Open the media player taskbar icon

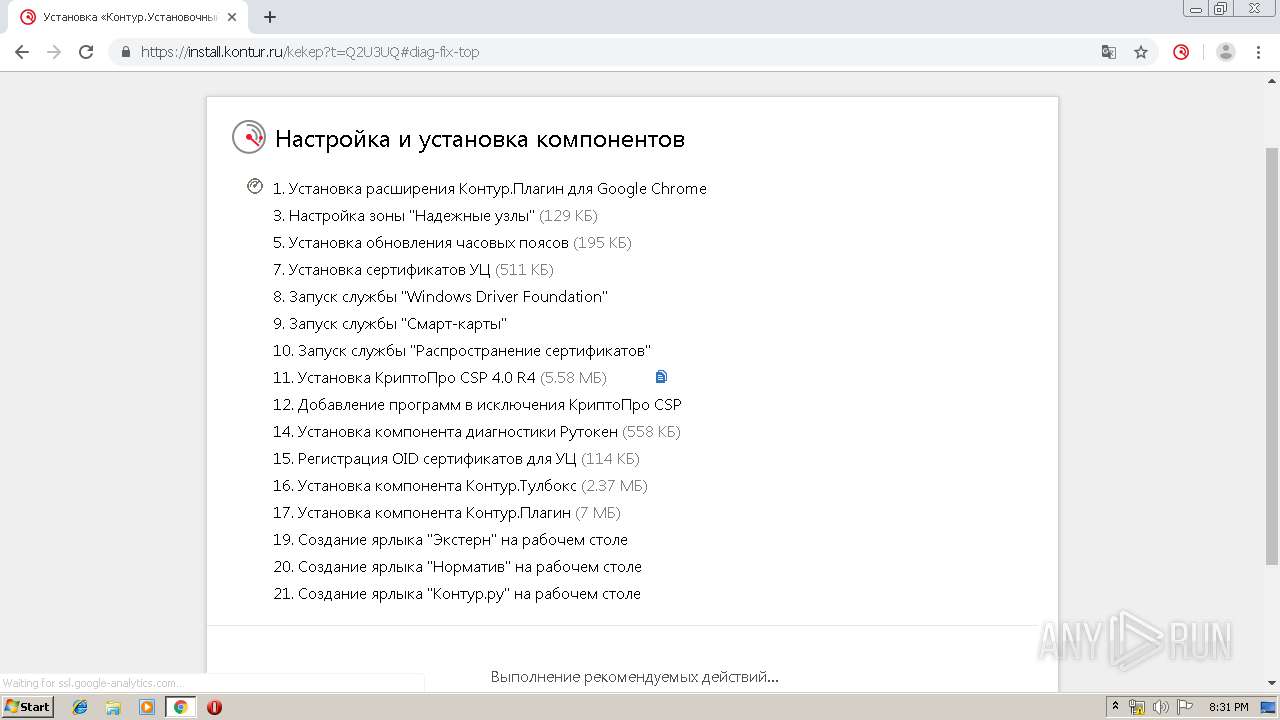147,707
